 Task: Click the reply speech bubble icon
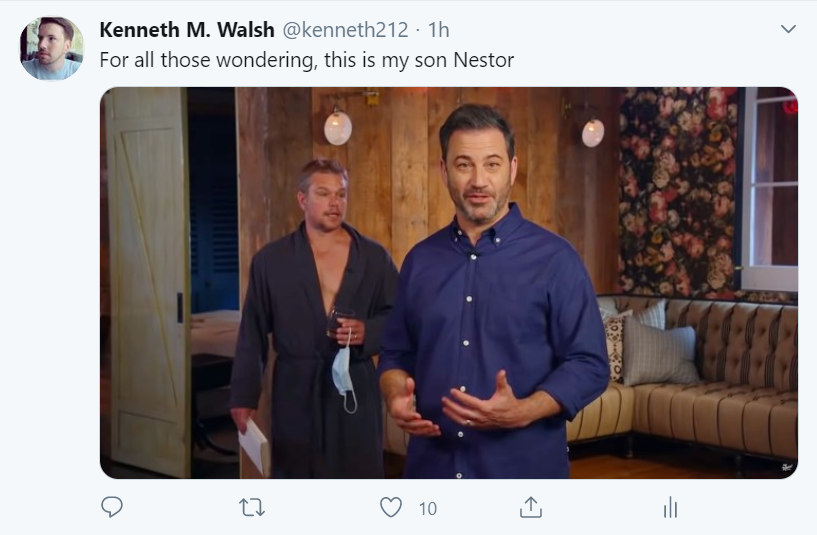(x=112, y=507)
